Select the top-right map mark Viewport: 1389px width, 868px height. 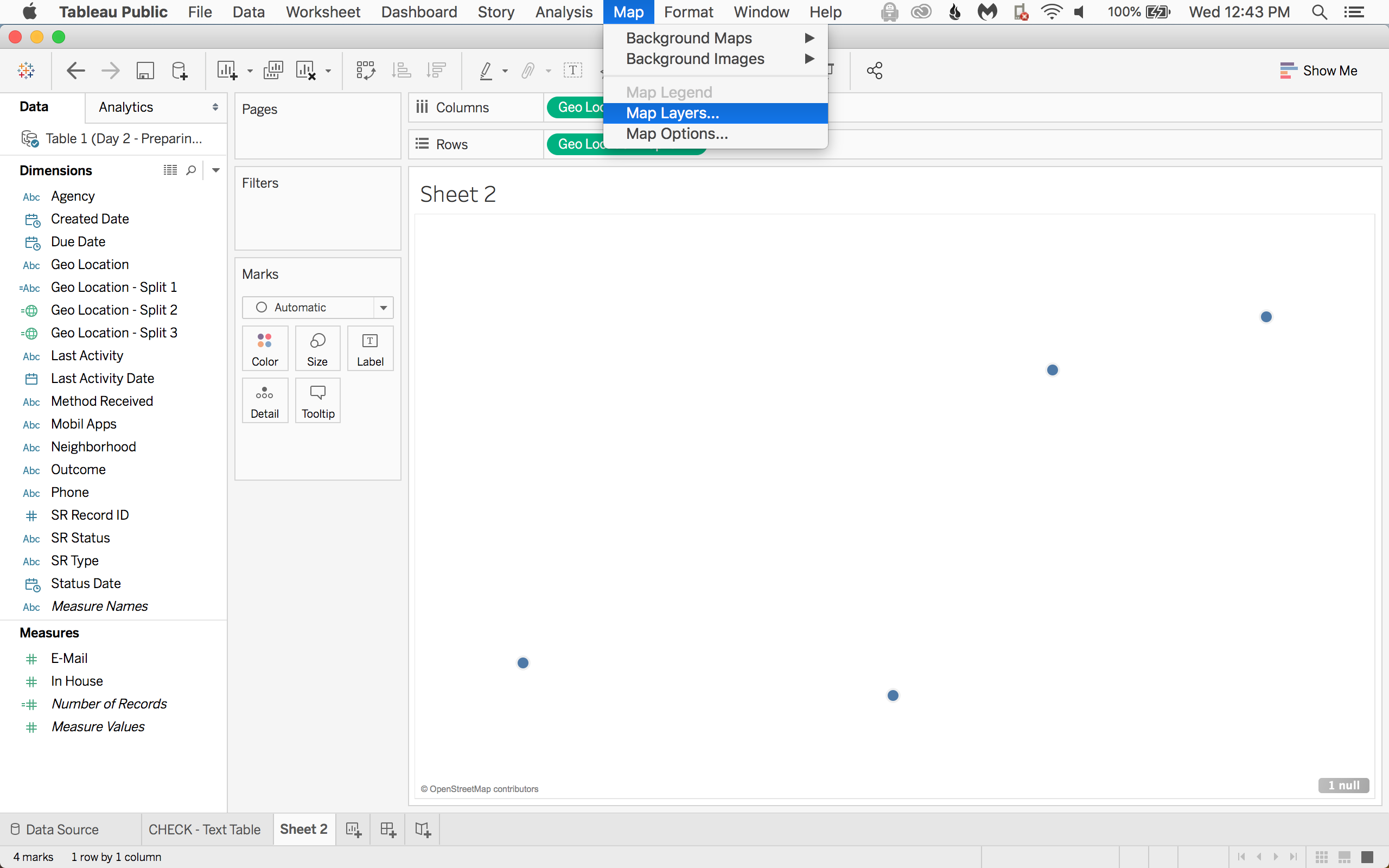click(x=1266, y=317)
